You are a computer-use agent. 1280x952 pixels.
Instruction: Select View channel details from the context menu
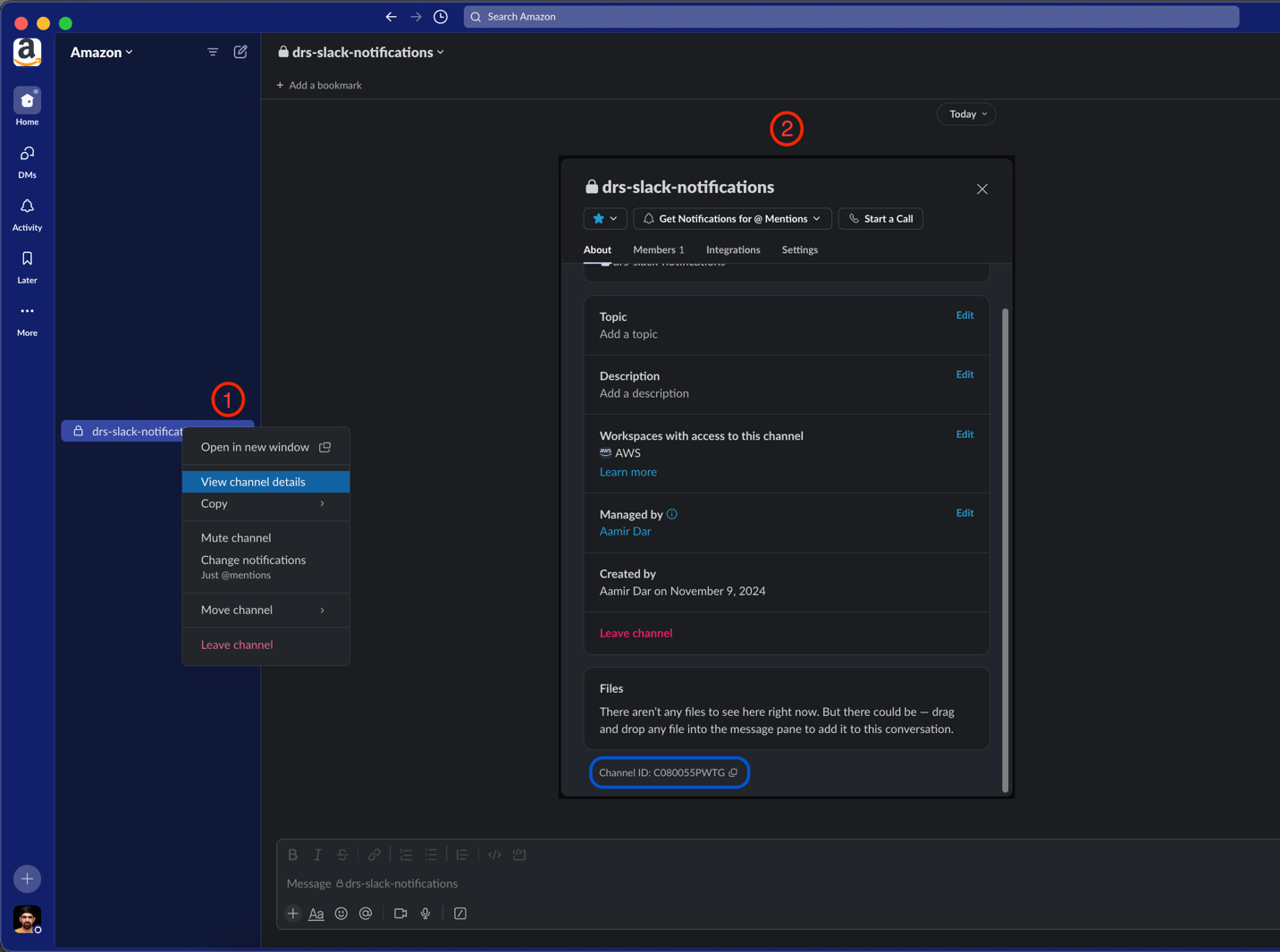[252, 481]
